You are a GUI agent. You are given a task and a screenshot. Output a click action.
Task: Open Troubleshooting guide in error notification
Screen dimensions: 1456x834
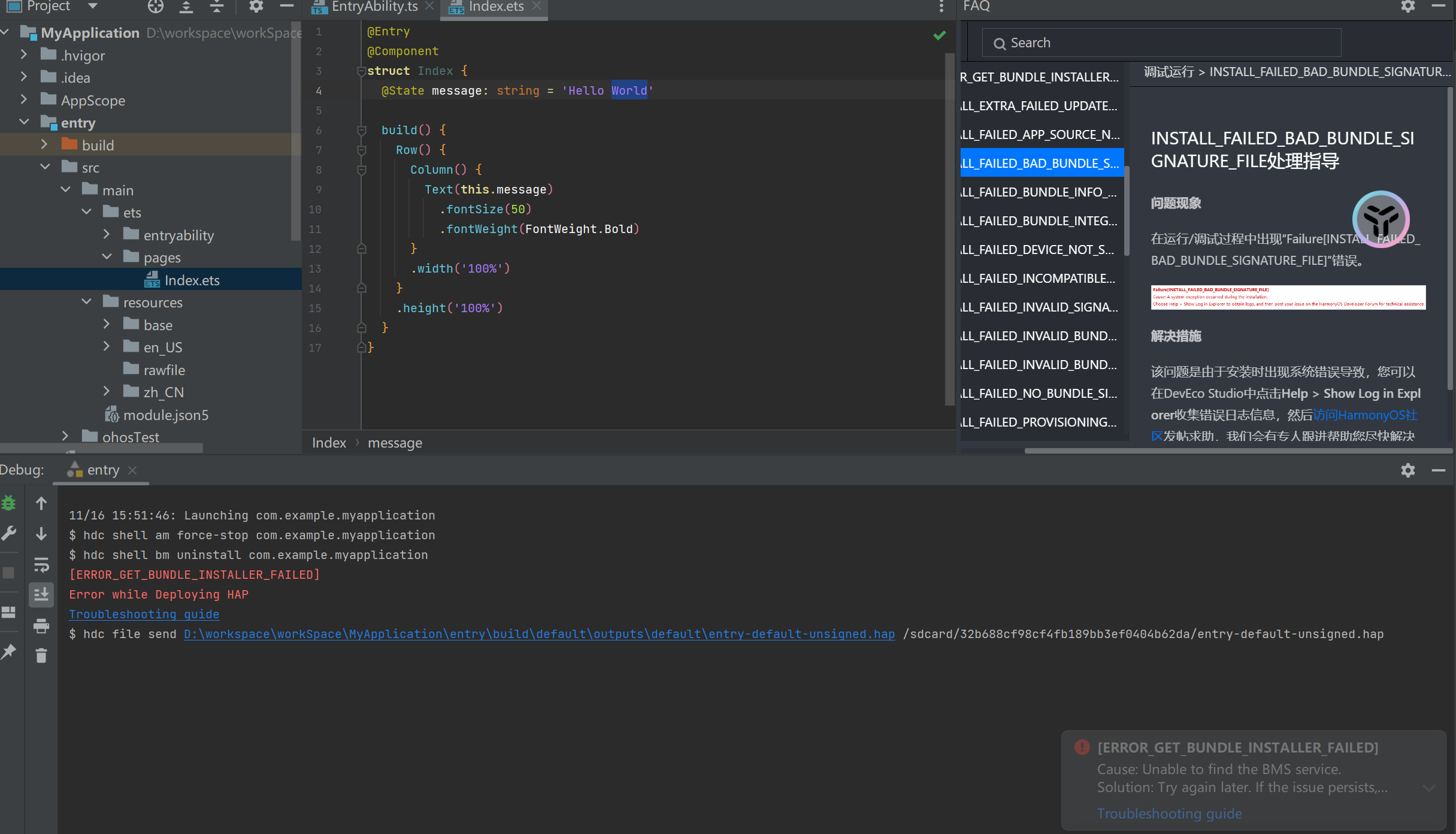[1169, 814]
